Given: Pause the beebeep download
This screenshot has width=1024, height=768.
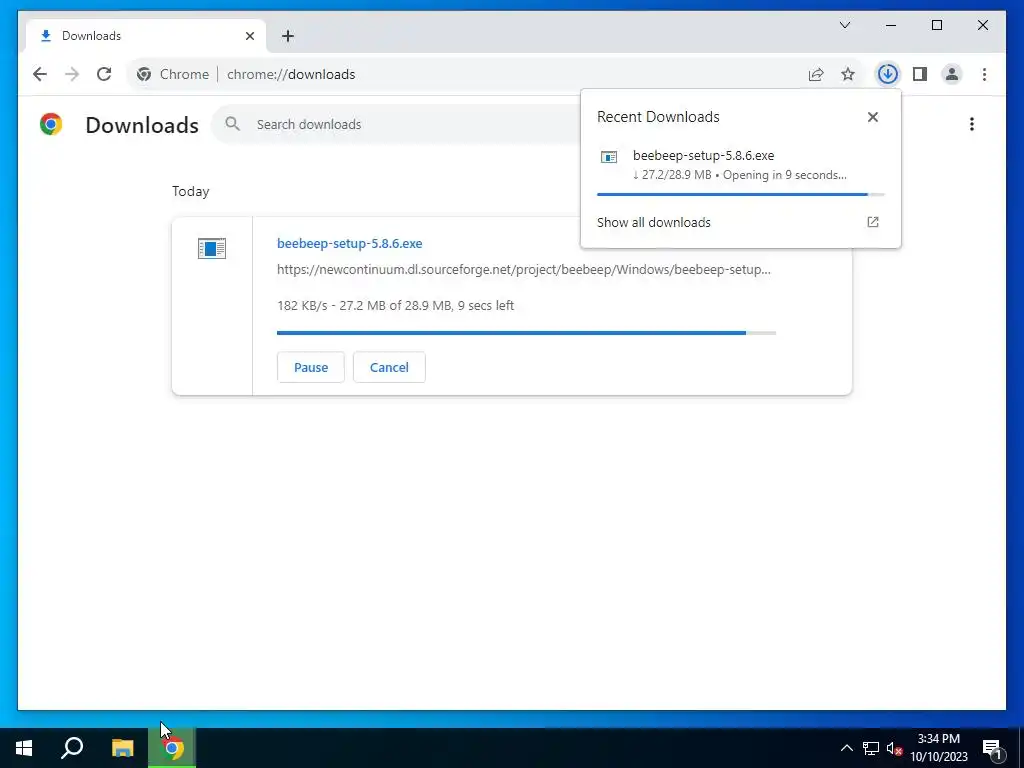Looking at the screenshot, I should [311, 367].
